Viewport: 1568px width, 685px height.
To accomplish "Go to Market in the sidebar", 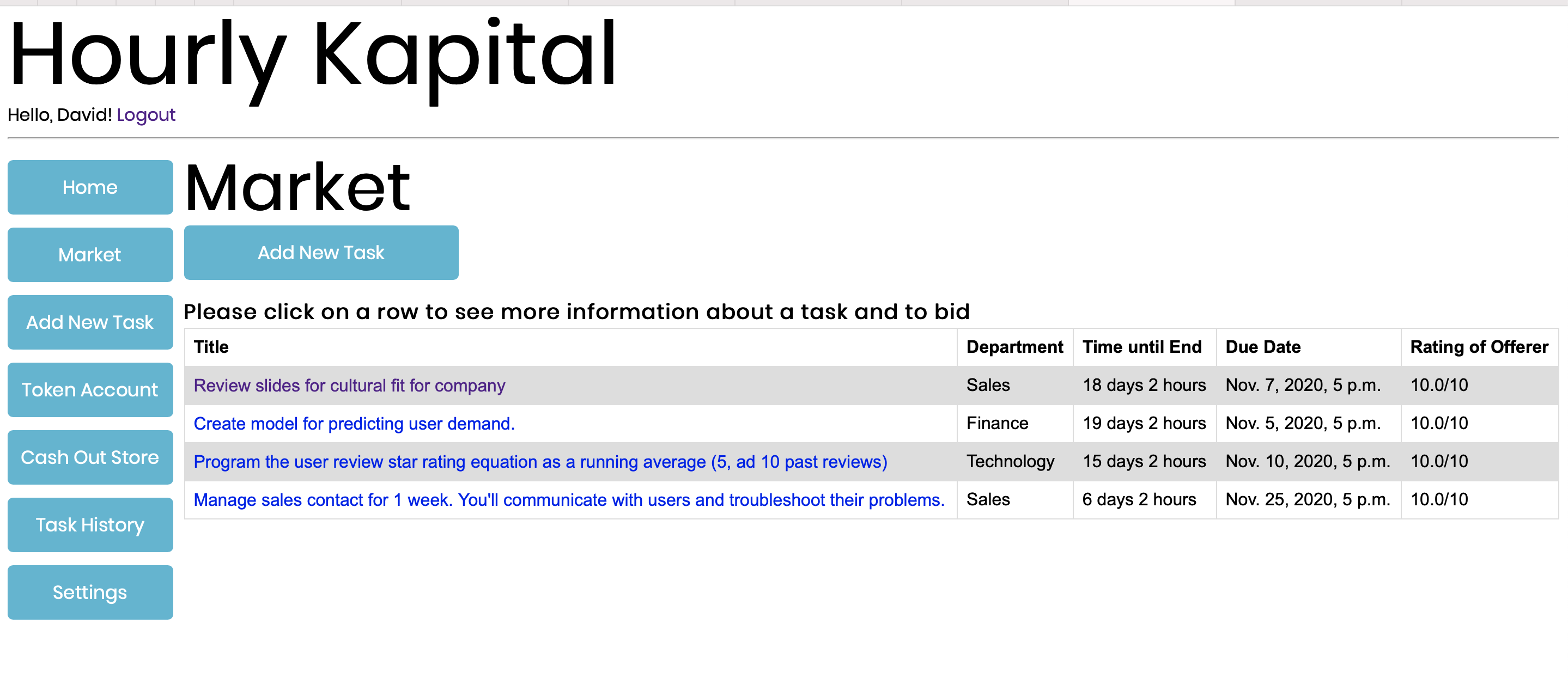I will tap(90, 255).
